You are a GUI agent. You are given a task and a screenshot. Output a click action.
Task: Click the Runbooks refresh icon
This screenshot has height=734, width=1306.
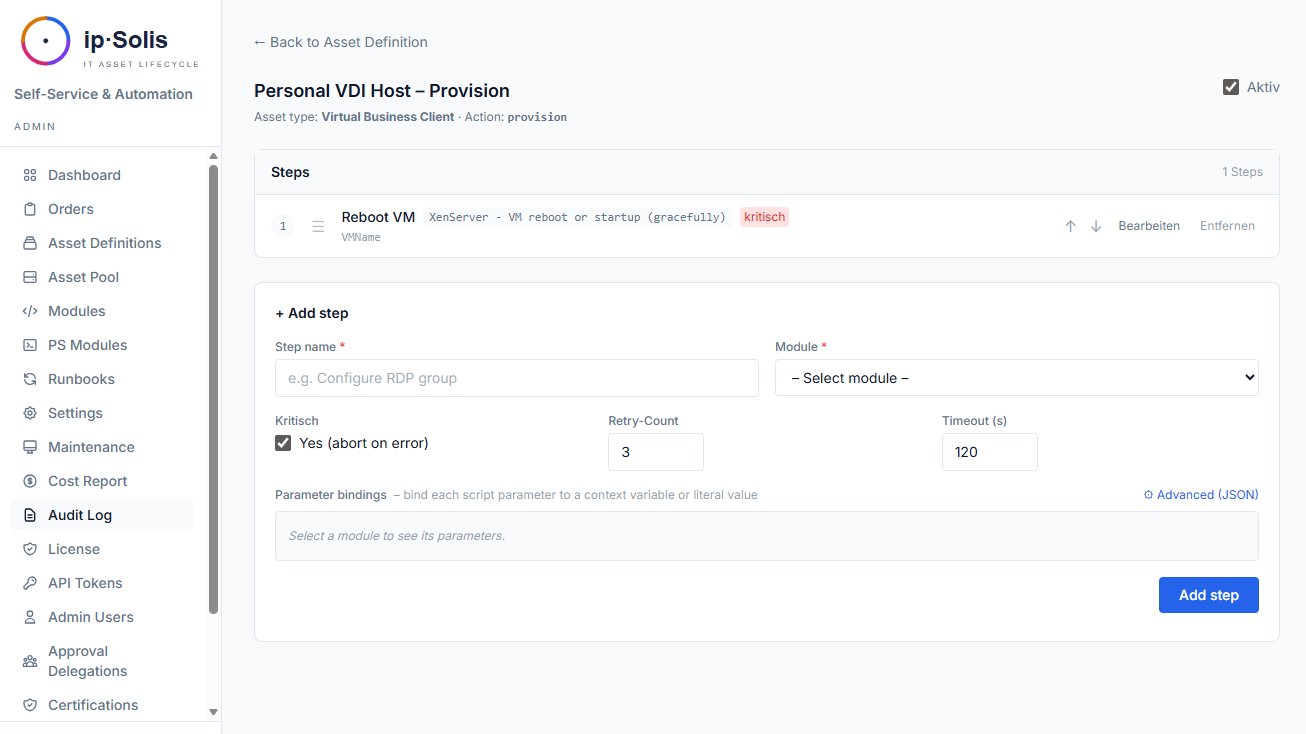(x=30, y=379)
